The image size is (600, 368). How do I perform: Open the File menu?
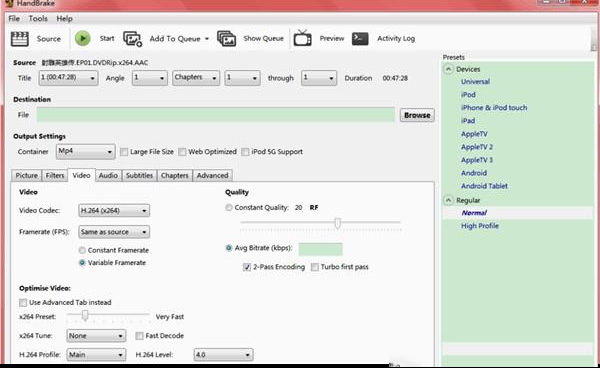point(14,18)
